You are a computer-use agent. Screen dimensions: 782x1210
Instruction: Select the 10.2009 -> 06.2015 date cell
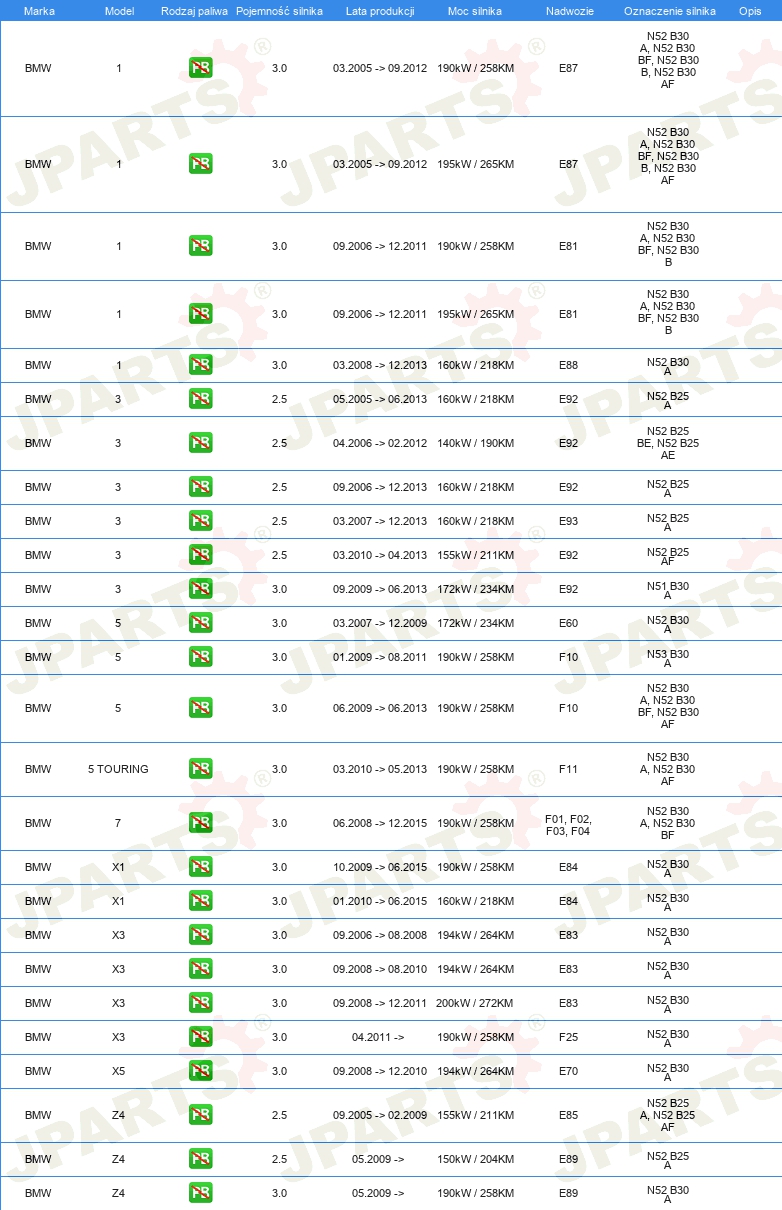click(380, 867)
